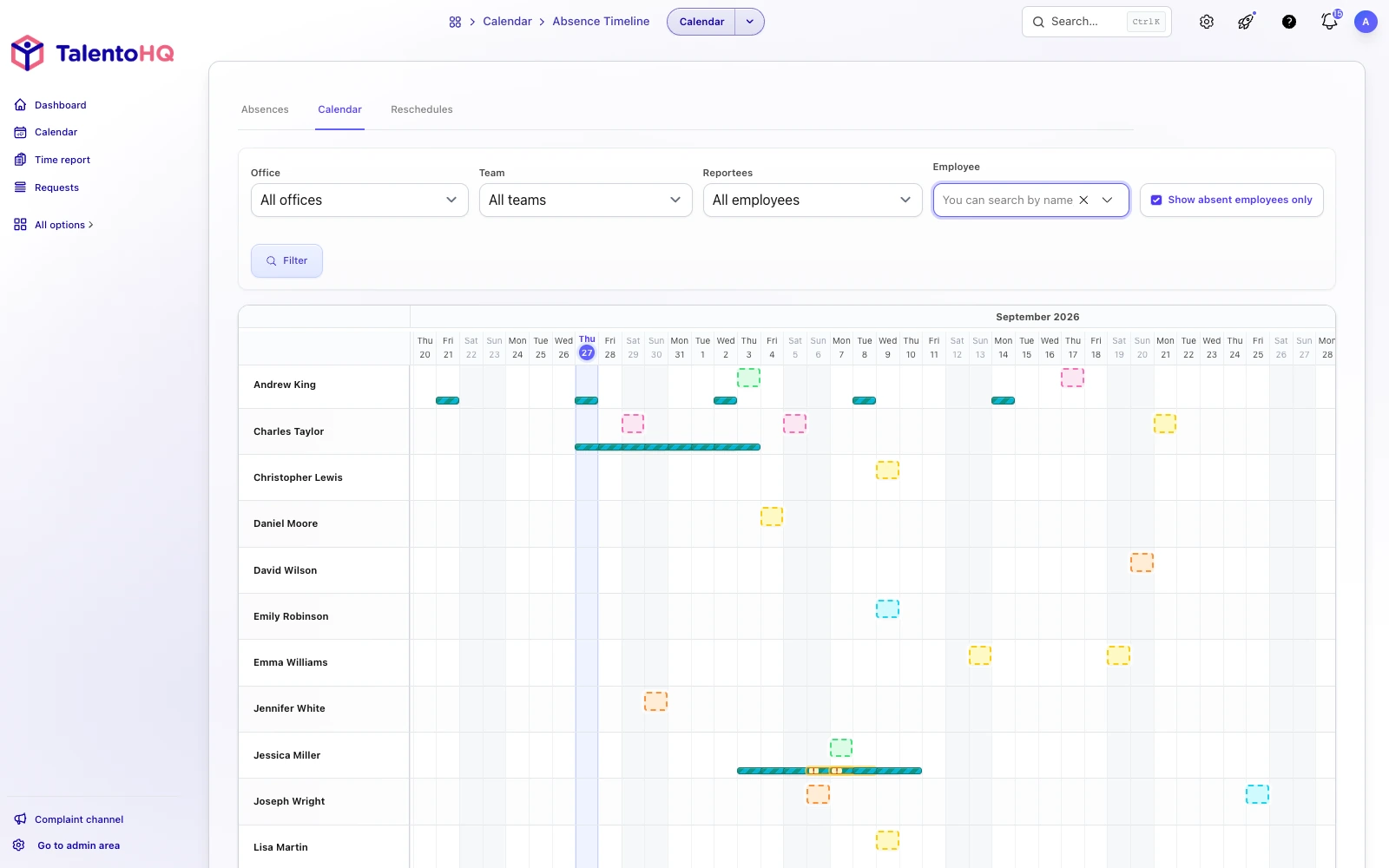Open the All offices dropdown

click(359, 200)
